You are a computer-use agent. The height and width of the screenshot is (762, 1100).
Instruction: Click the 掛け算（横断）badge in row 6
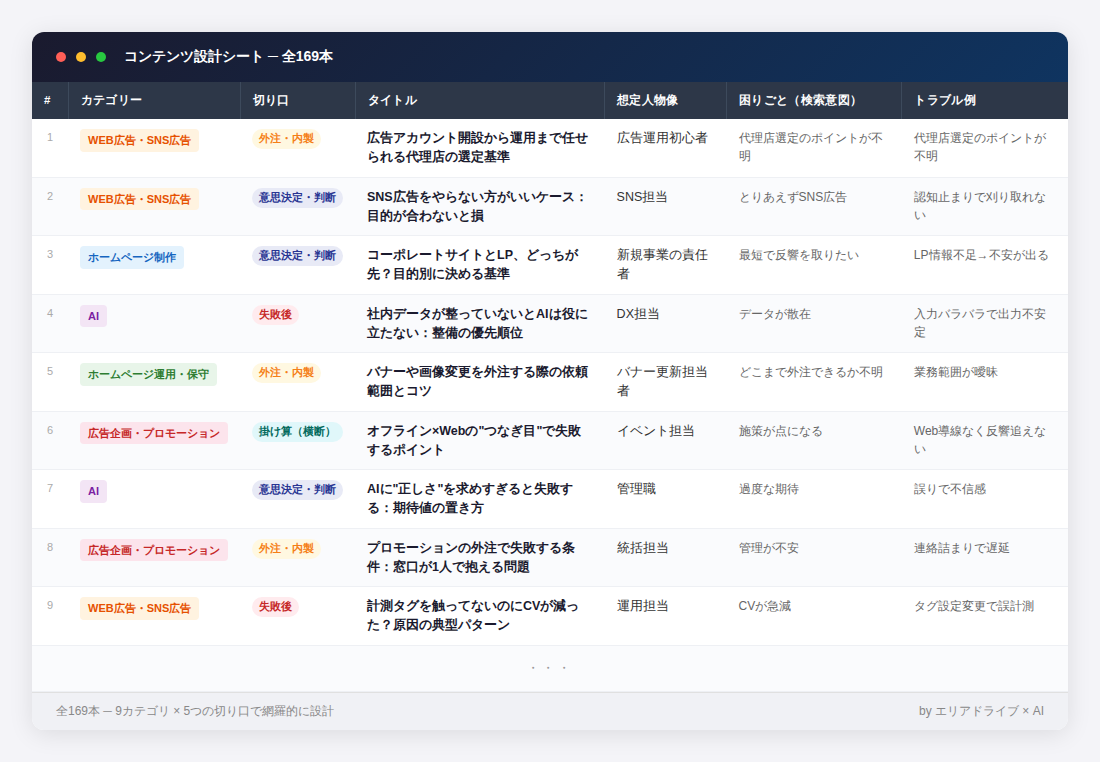296,432
